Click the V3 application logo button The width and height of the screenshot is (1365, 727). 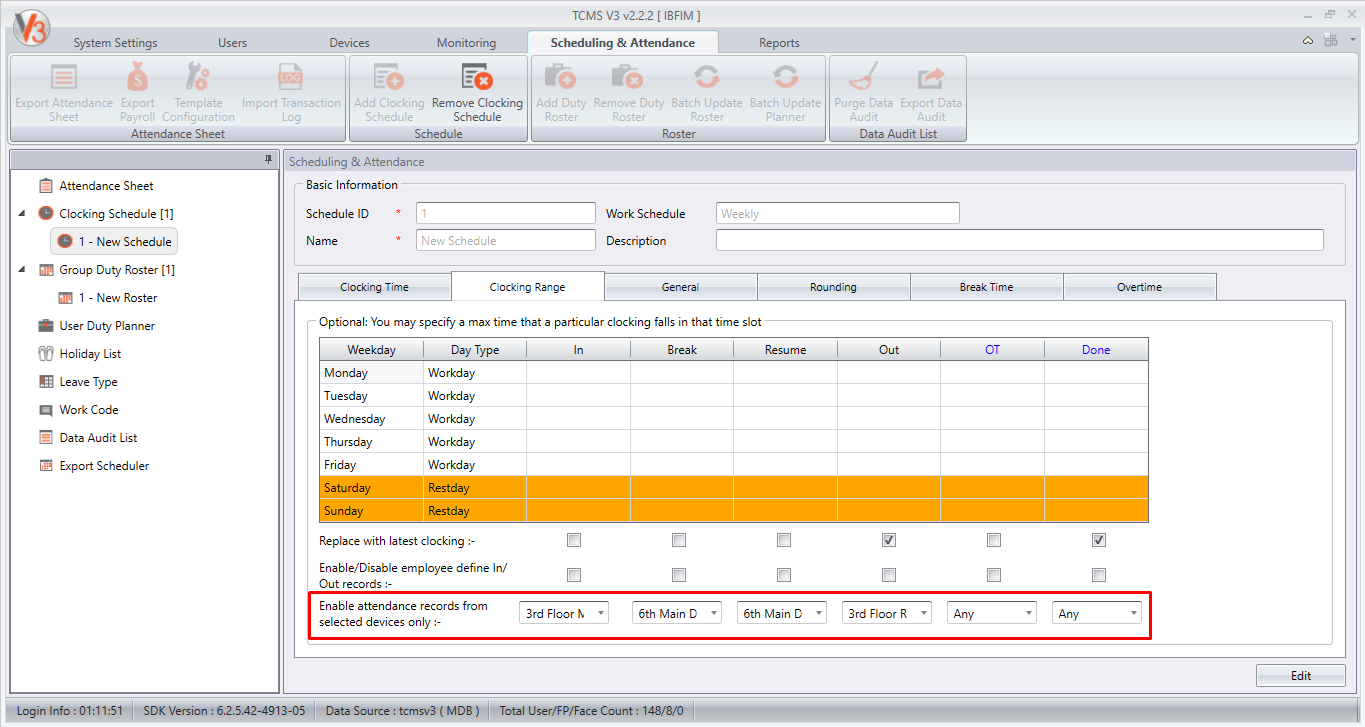[30, 26]
